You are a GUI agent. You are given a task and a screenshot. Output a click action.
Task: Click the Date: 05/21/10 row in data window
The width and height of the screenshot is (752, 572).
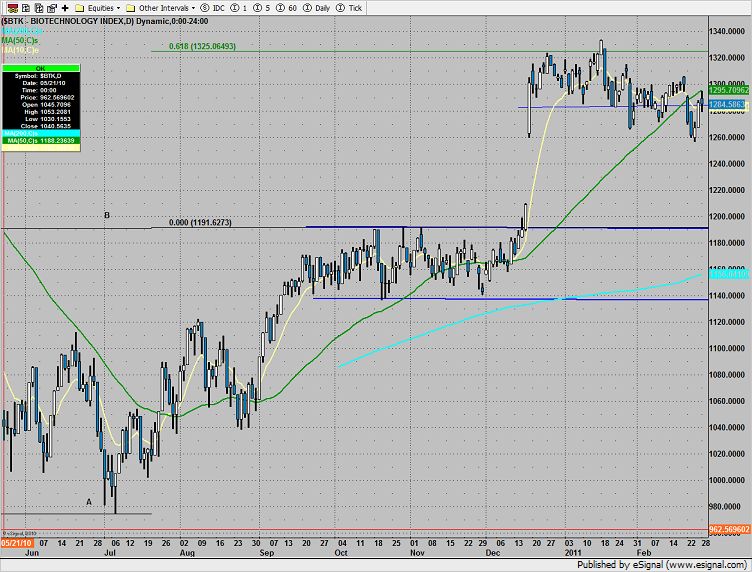click(x=41, y=83)
